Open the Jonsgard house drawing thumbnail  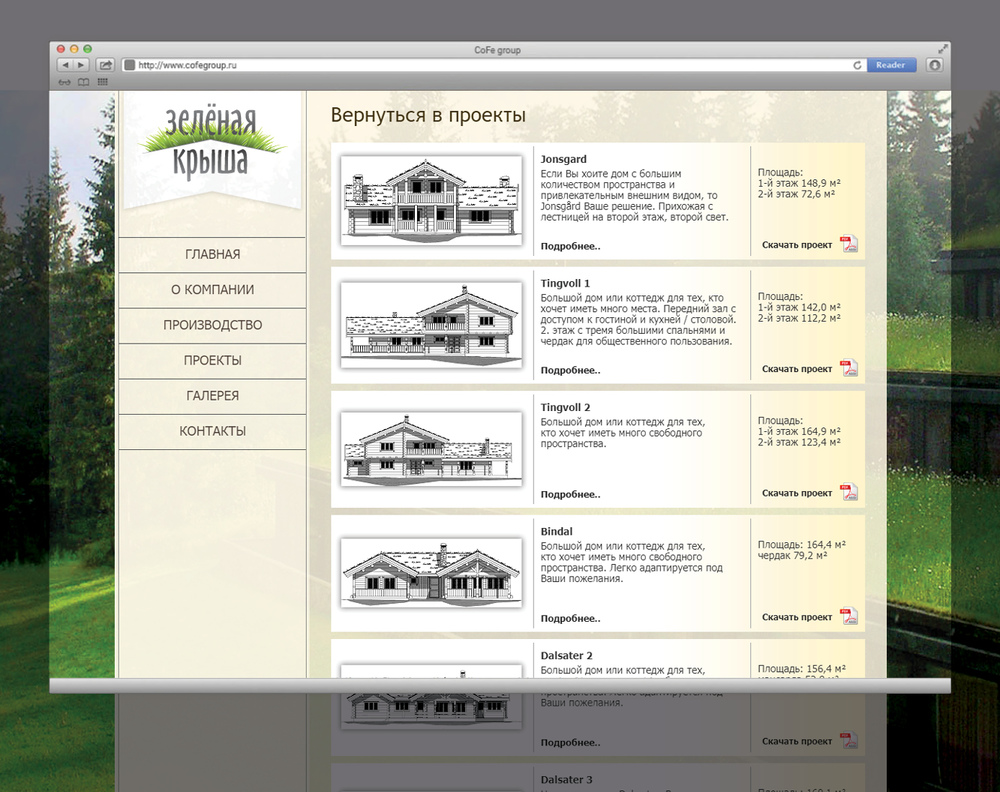pos(432,200)
